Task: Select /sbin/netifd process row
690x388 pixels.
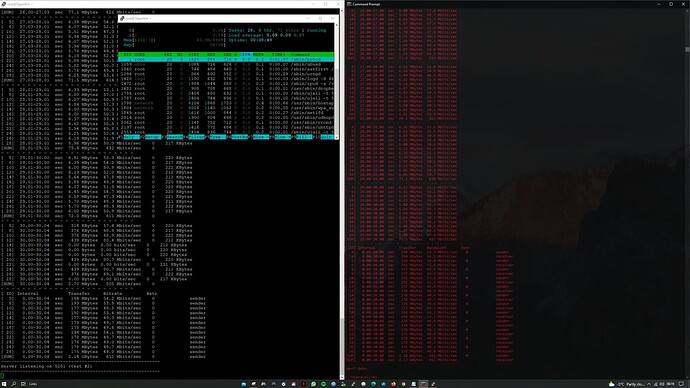Action: pyautogui.click(x=226, y=113)
